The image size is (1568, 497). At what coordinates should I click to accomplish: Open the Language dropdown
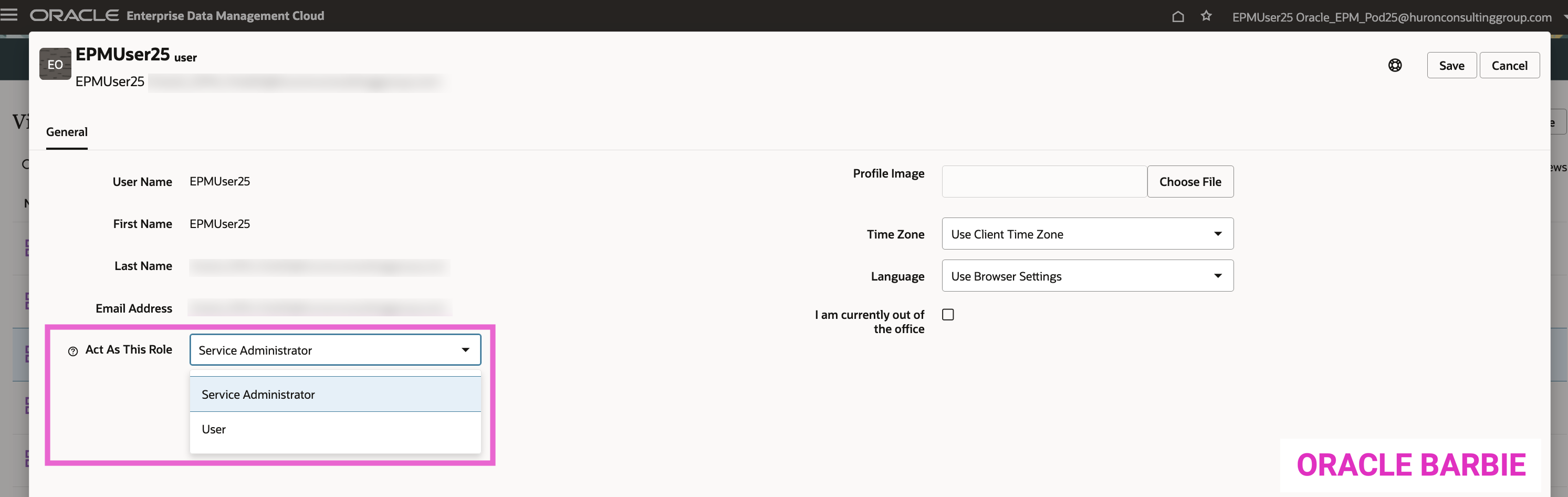1086,276
